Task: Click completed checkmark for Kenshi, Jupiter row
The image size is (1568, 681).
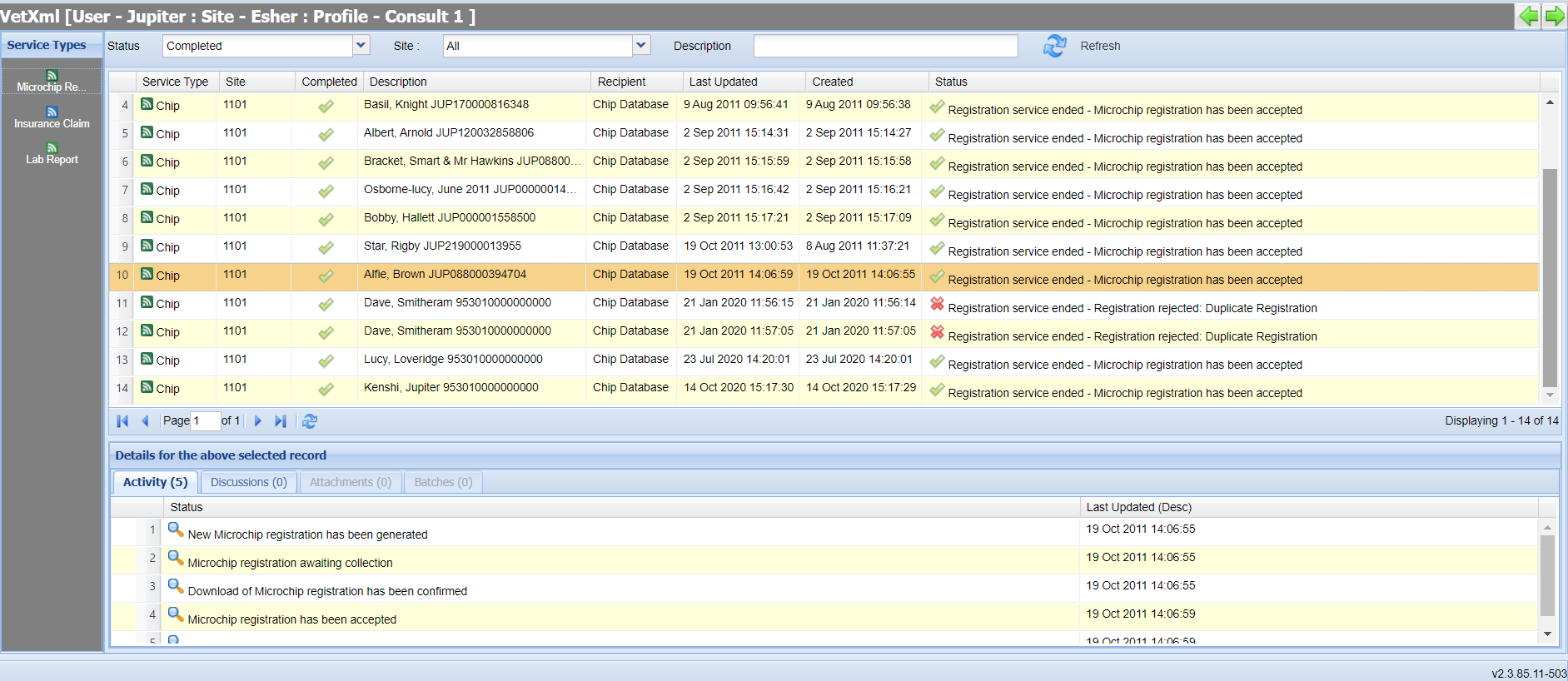Action: coord(326,389)
